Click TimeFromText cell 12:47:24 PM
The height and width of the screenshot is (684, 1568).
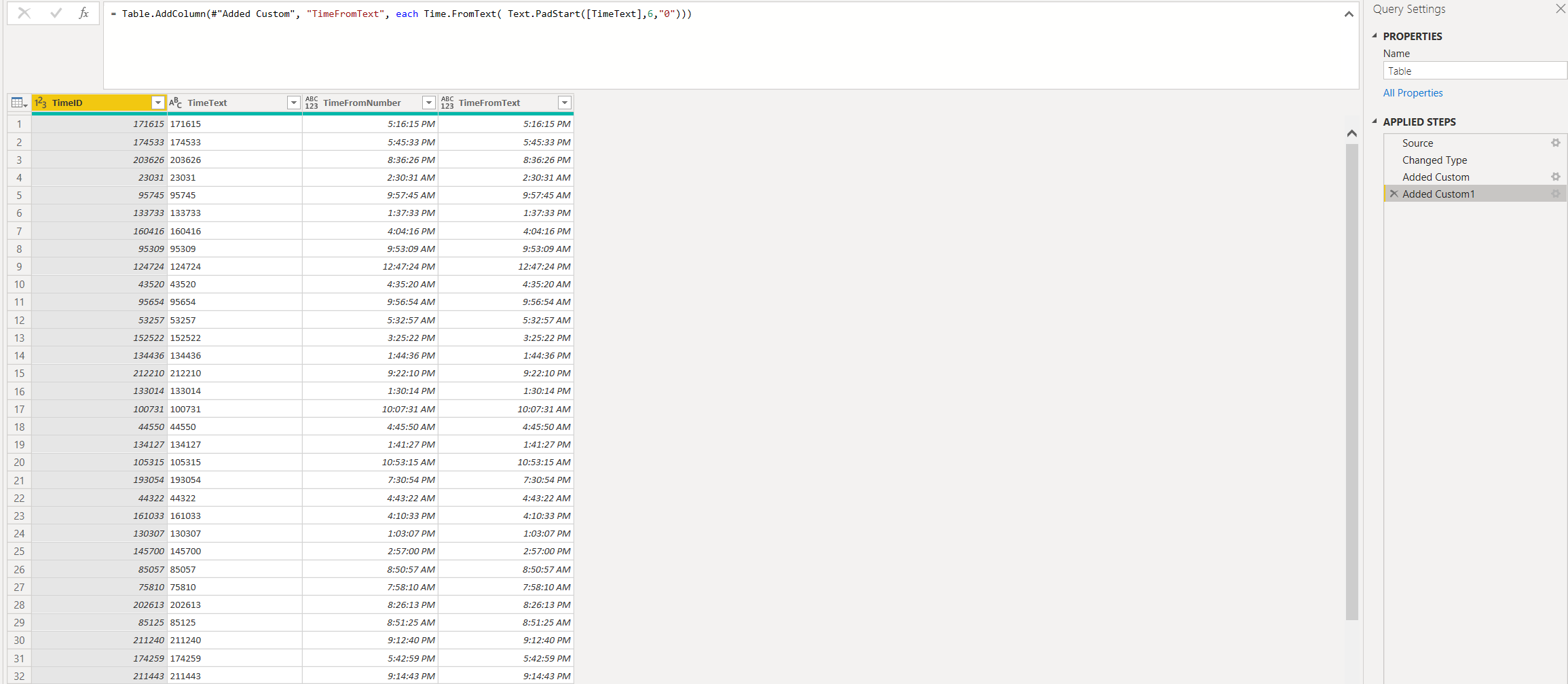coord(506,267)
